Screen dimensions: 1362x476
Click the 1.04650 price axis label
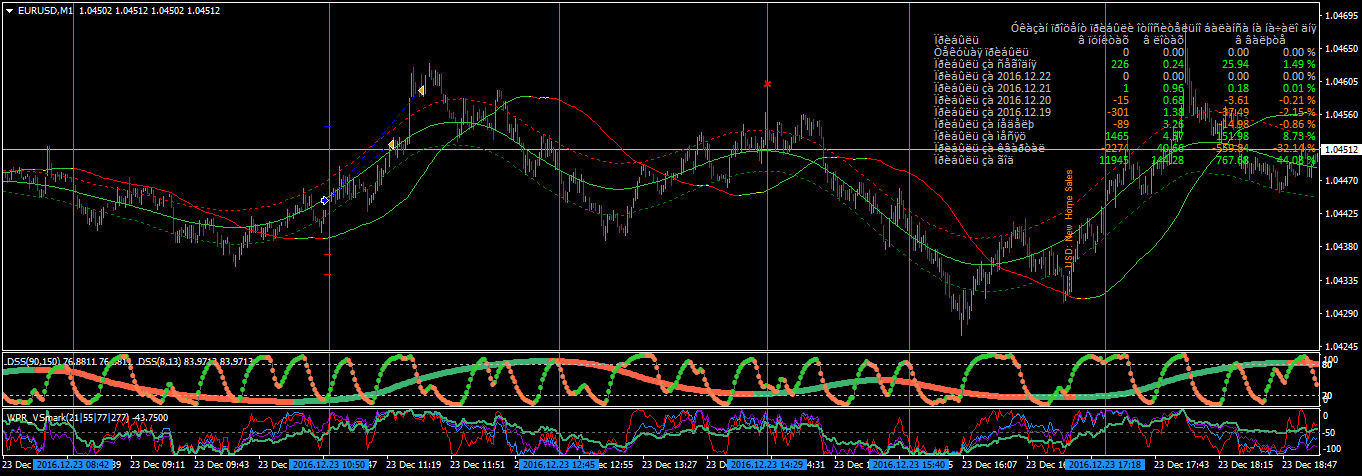1341,50
